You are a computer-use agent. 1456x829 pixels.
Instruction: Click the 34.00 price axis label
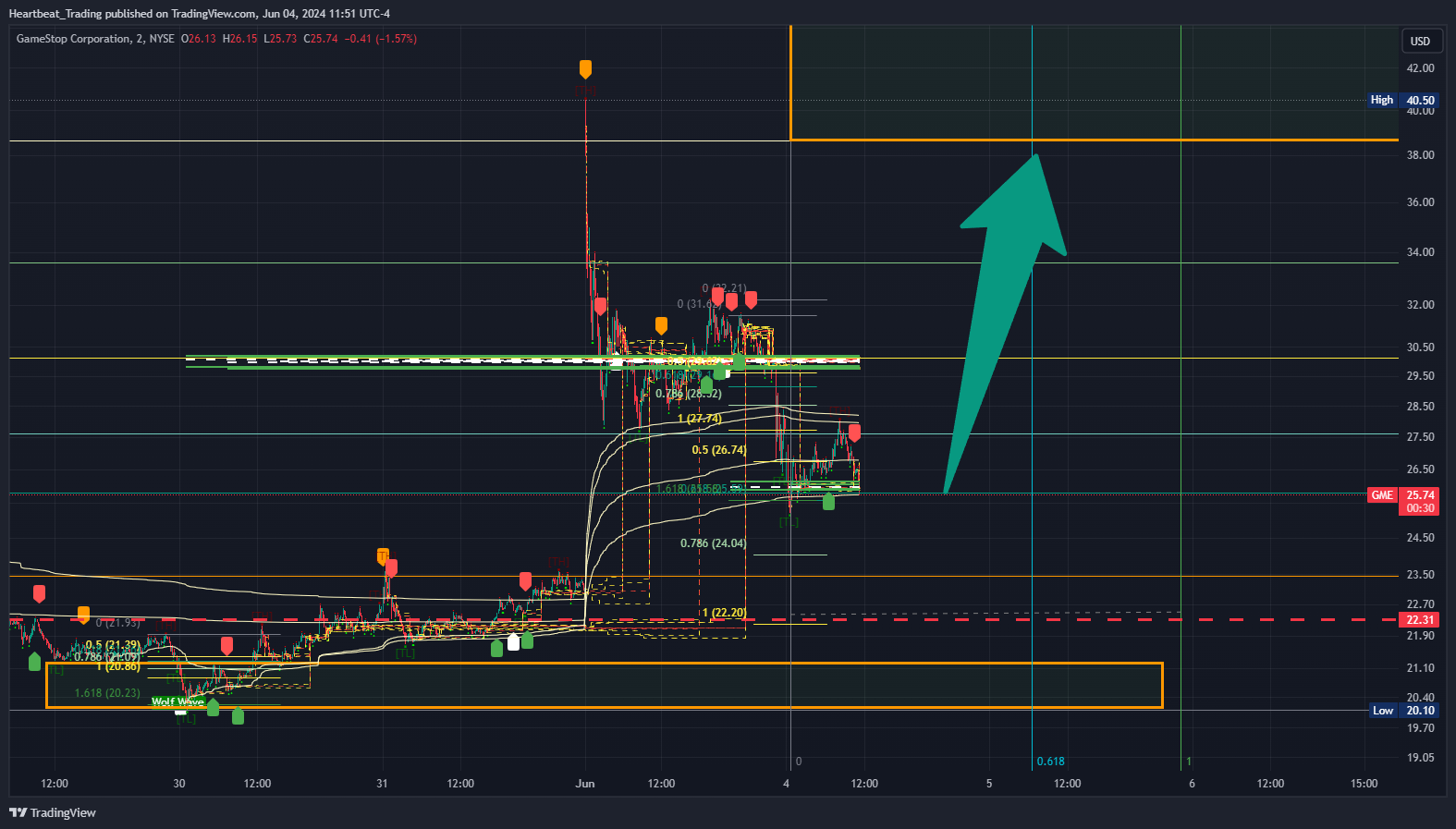tap(1420, 252)
